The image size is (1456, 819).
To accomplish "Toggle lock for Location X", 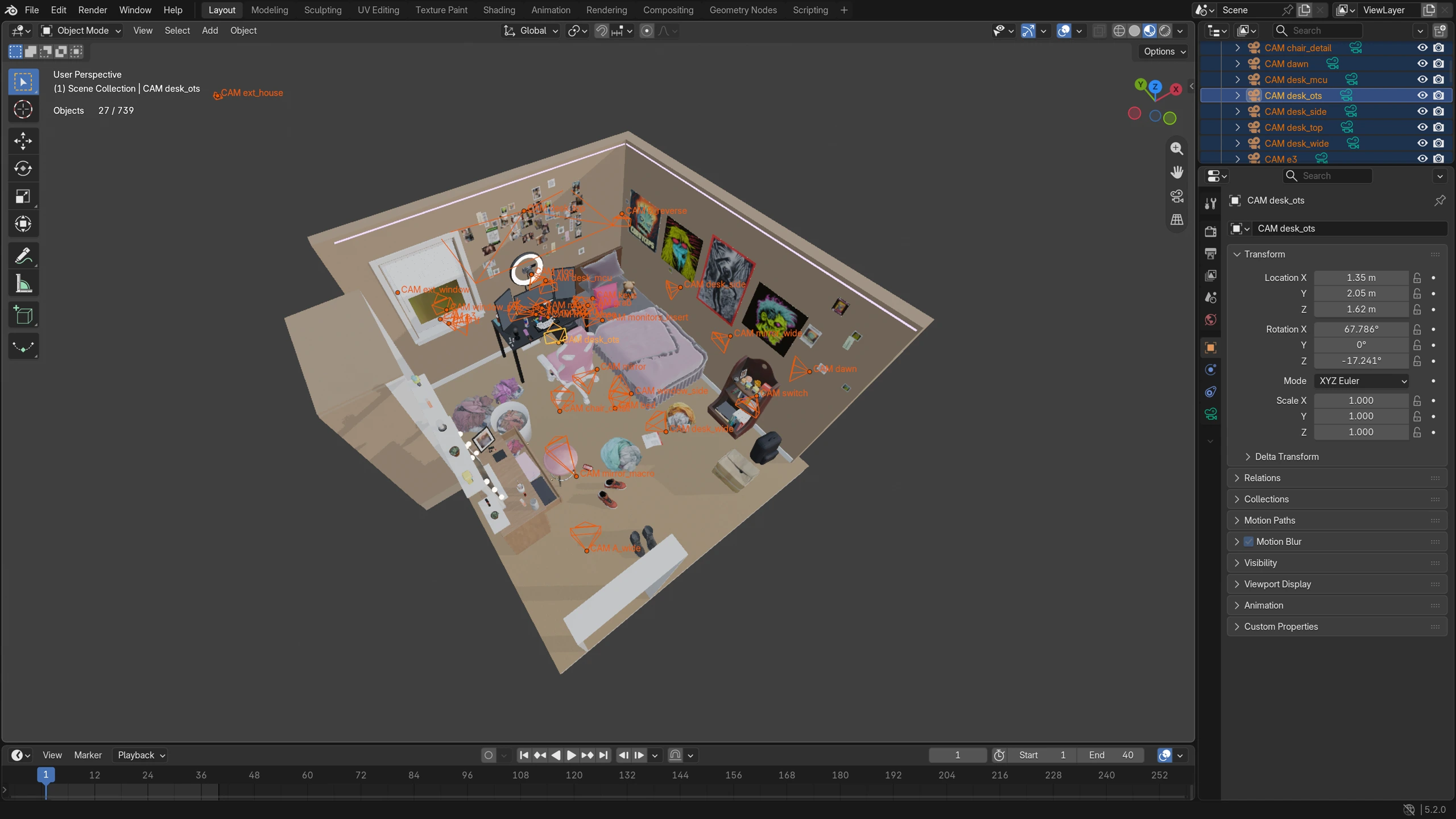I will pyautogui.click(x=1417, y=278).
